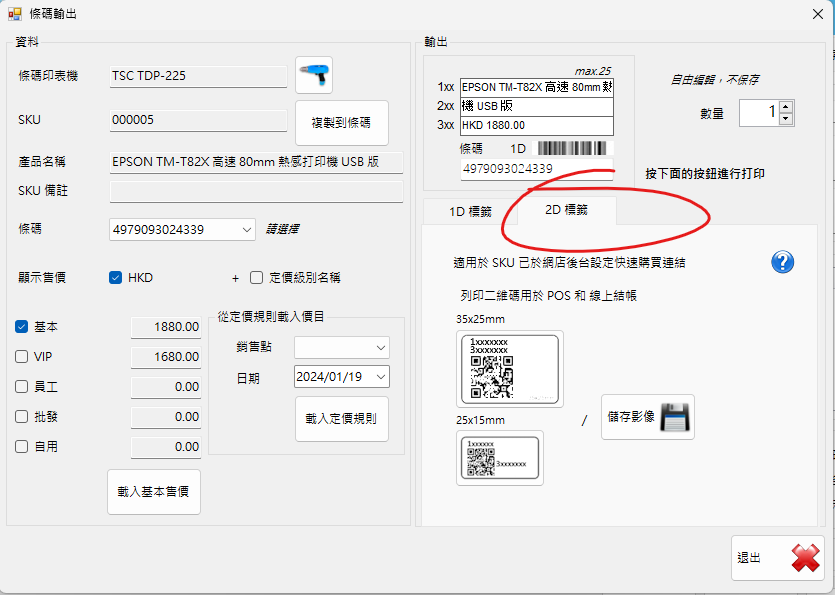Edit output line 2xx text field

(537, 106)
